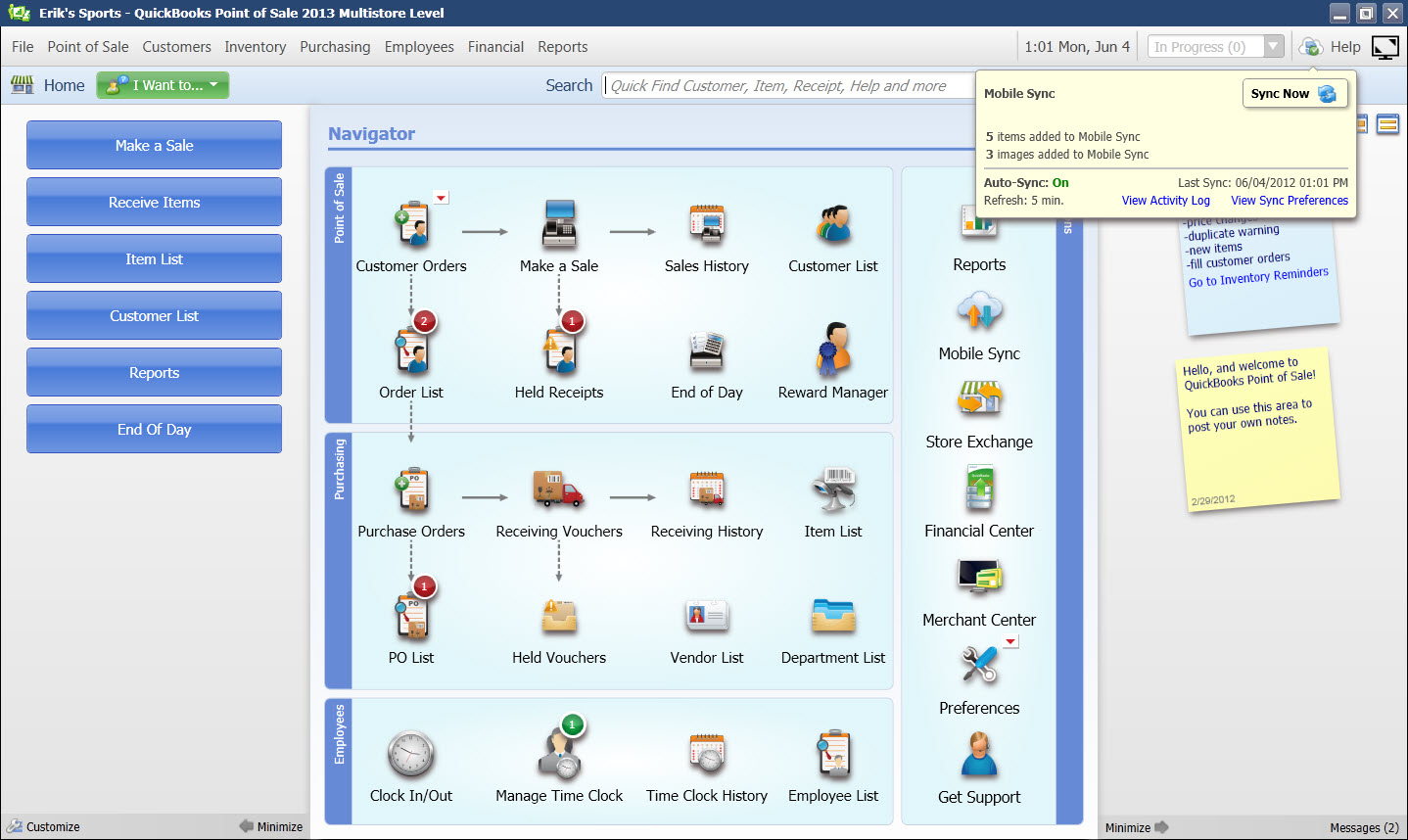This screenshot has height=840, width=1408.
Task: Click the Preferences tools icon
Action: click(x=979, y=666)
